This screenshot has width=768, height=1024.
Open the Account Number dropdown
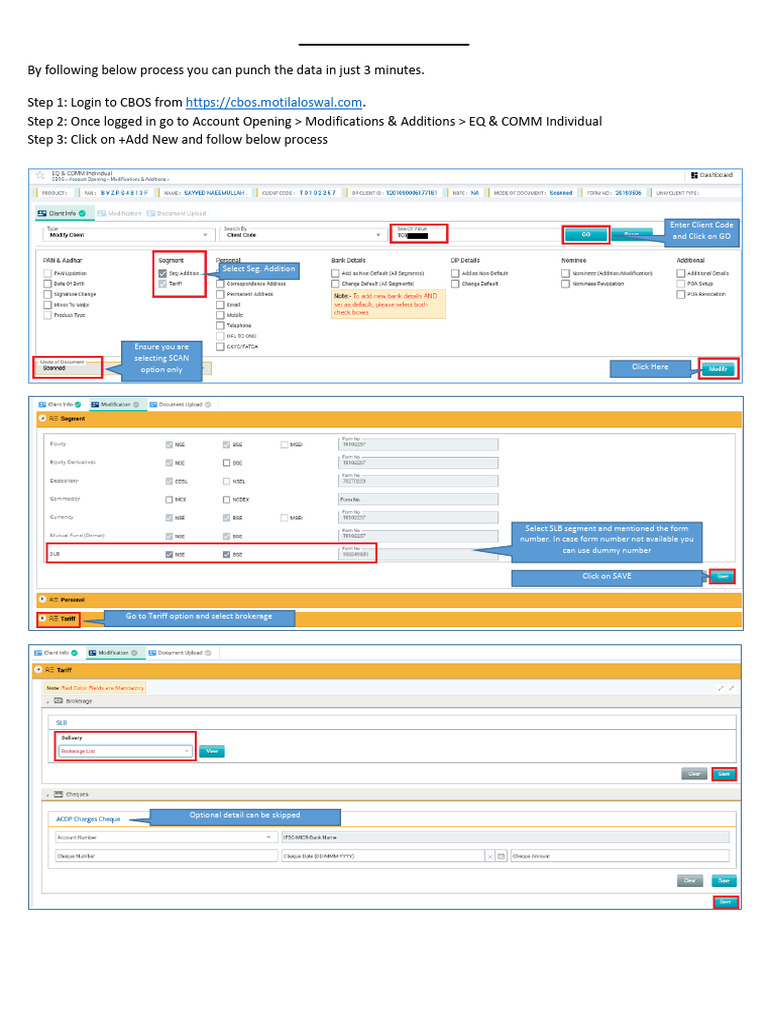165,837
